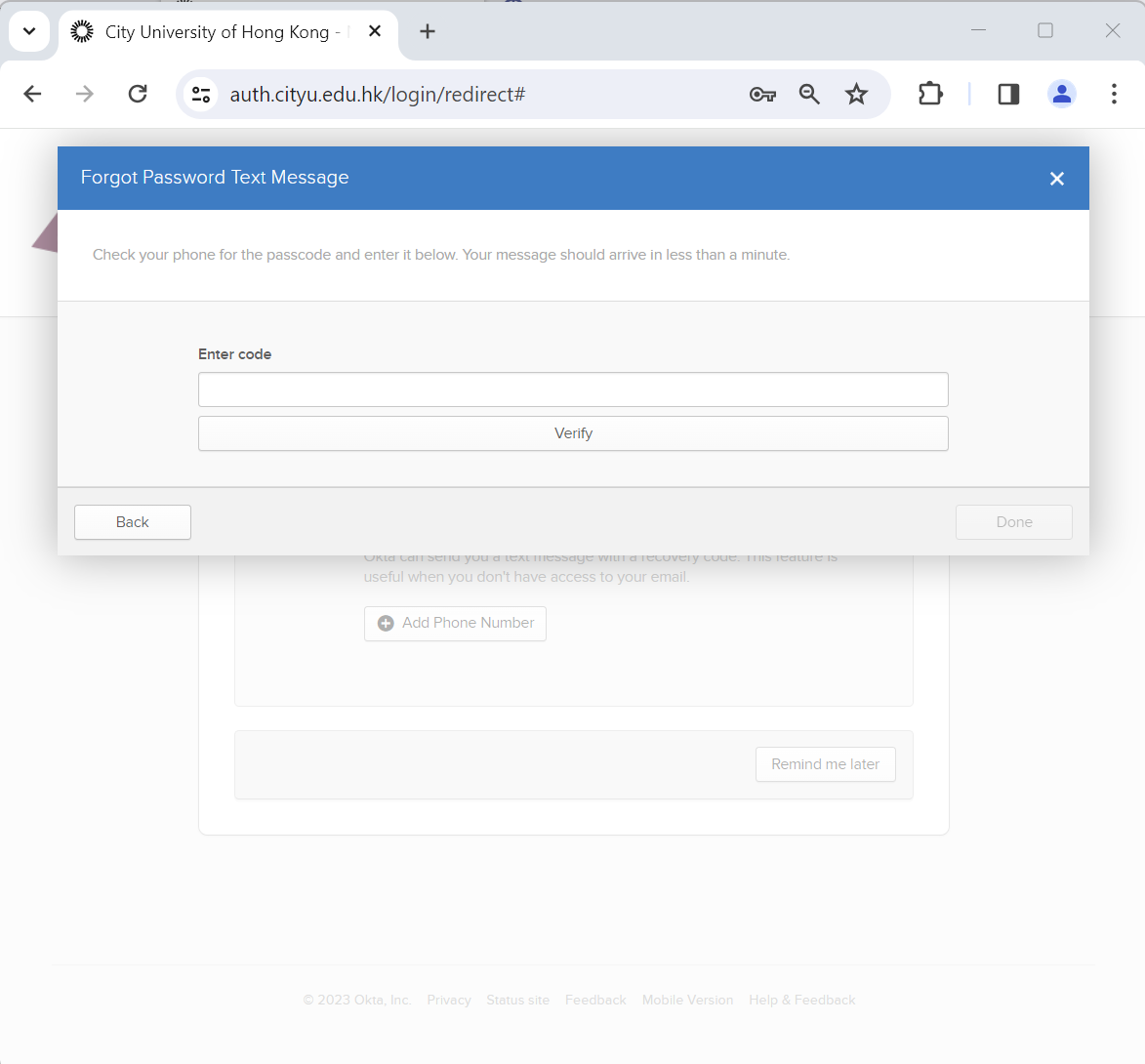Close the Forgot Password dialog
This screenshot has height=1064, width=1145.
(1056, 179)
